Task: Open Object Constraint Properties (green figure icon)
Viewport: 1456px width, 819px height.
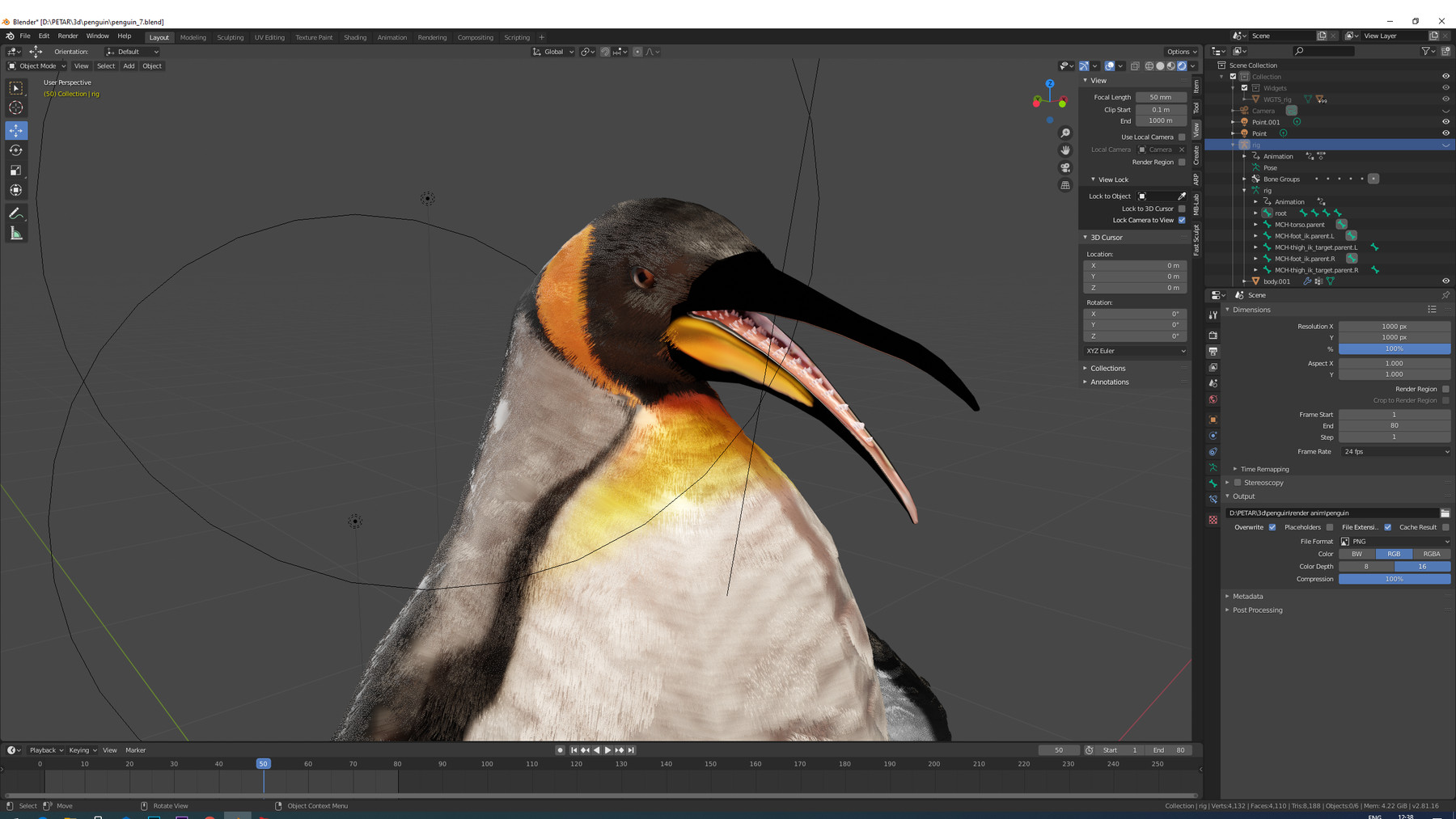Action: [1213, 466]
